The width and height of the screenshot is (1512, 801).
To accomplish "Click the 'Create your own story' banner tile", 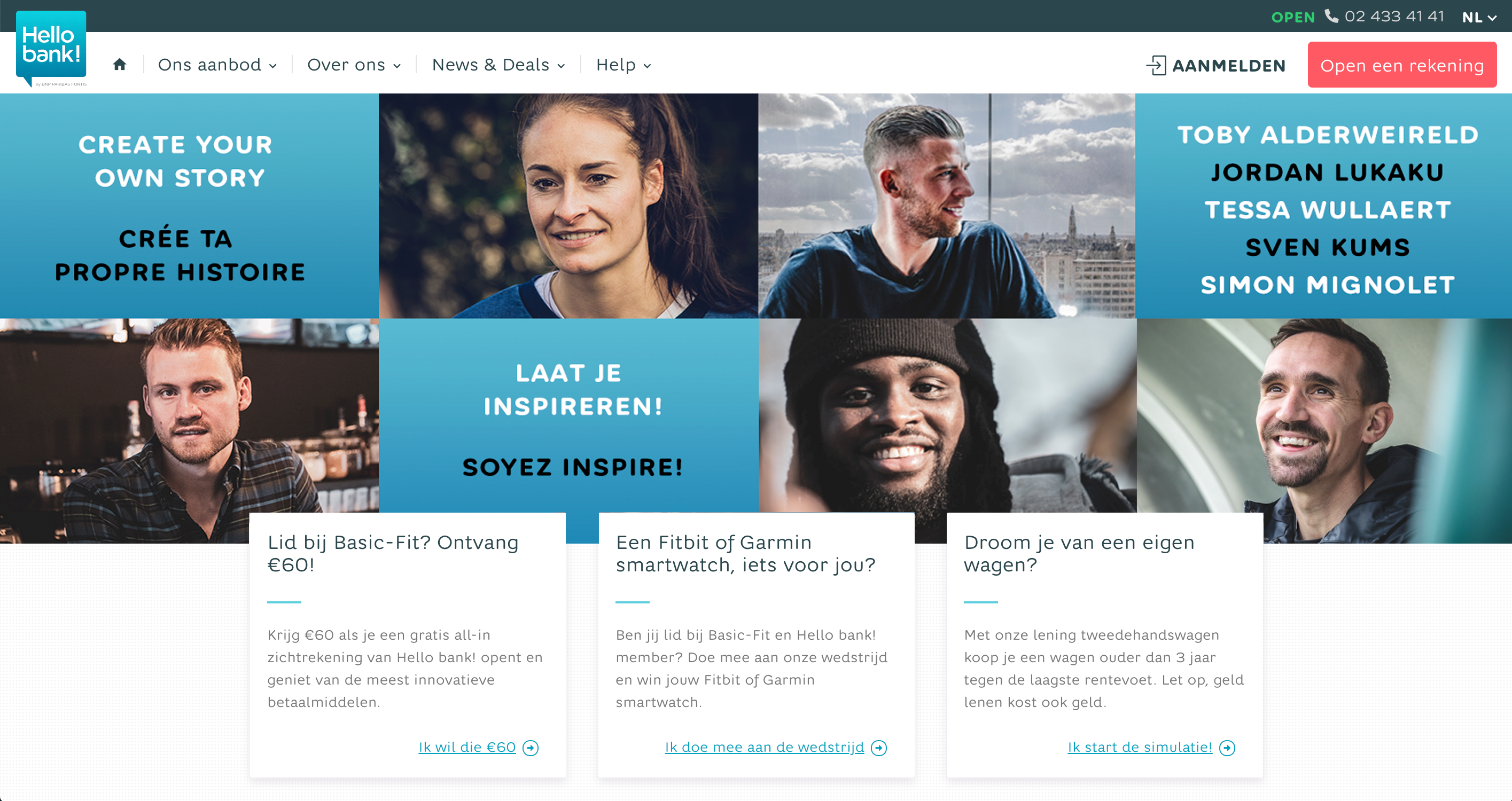I will [189, 206].
